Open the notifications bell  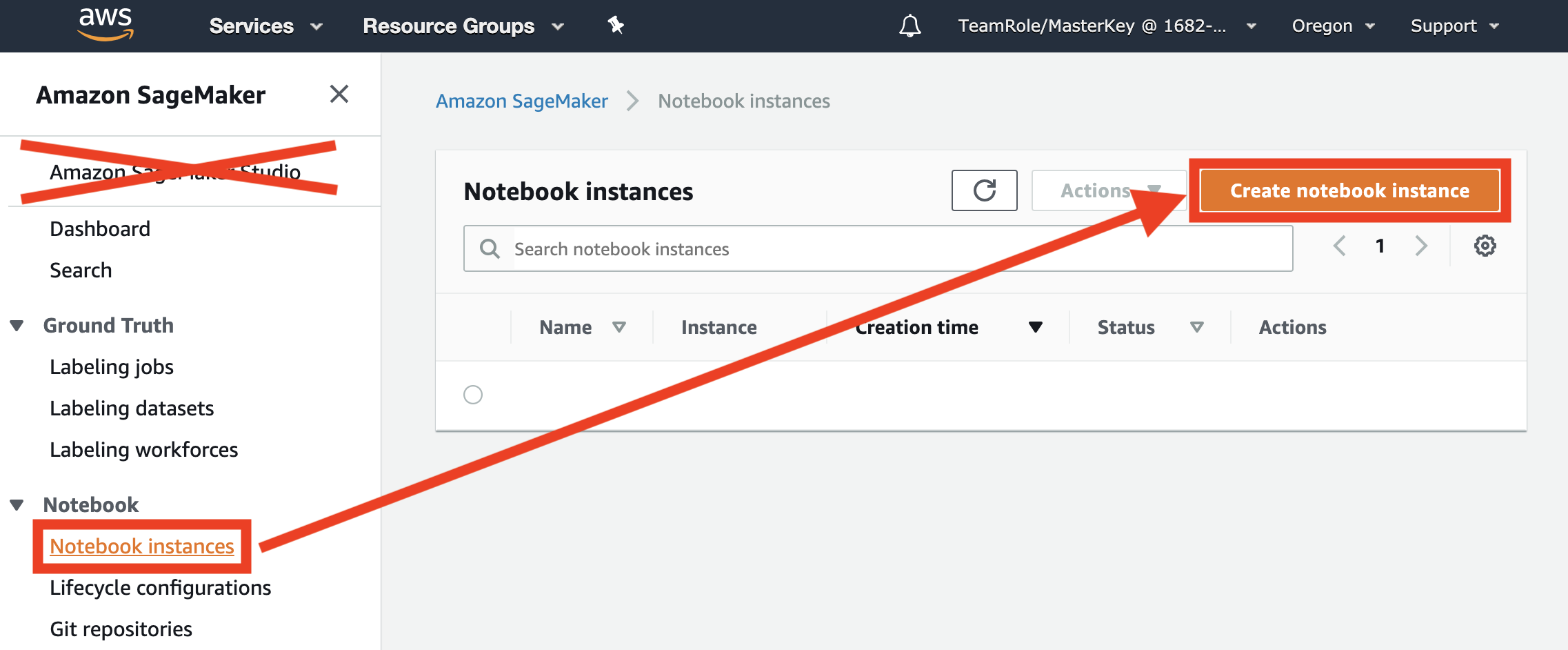click(909, 26)
